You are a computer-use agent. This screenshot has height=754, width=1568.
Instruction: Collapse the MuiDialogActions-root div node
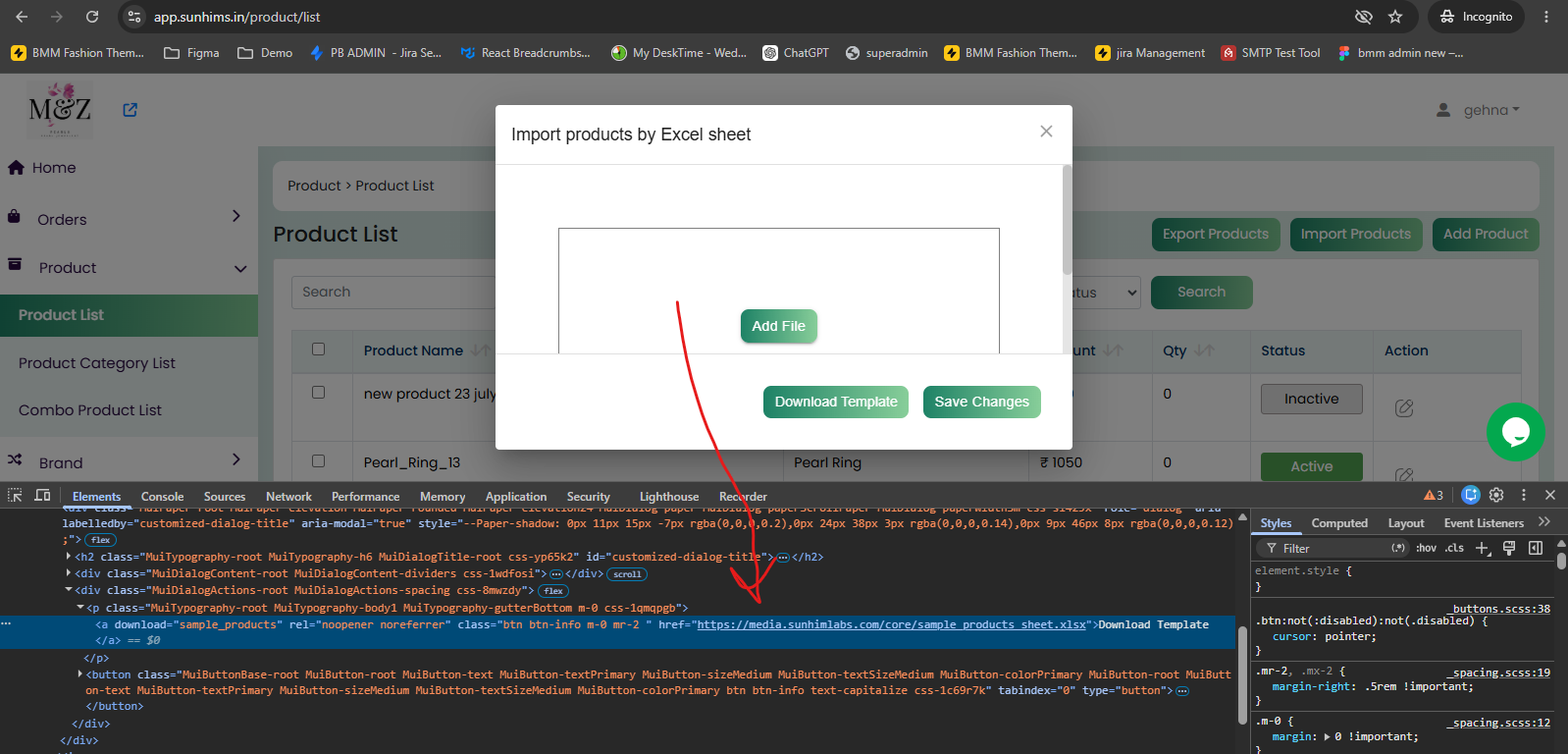68,590
